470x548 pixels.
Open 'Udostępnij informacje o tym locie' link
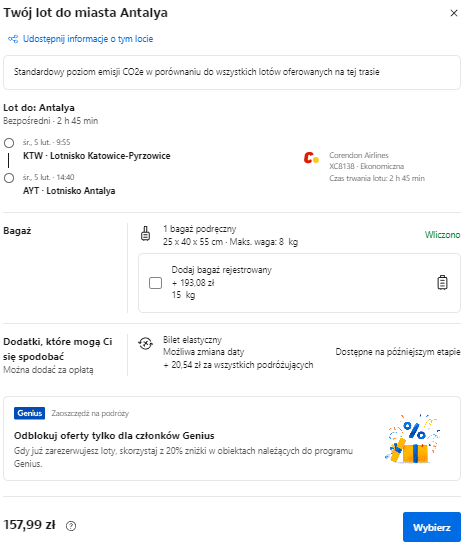[x=88, y=39]
